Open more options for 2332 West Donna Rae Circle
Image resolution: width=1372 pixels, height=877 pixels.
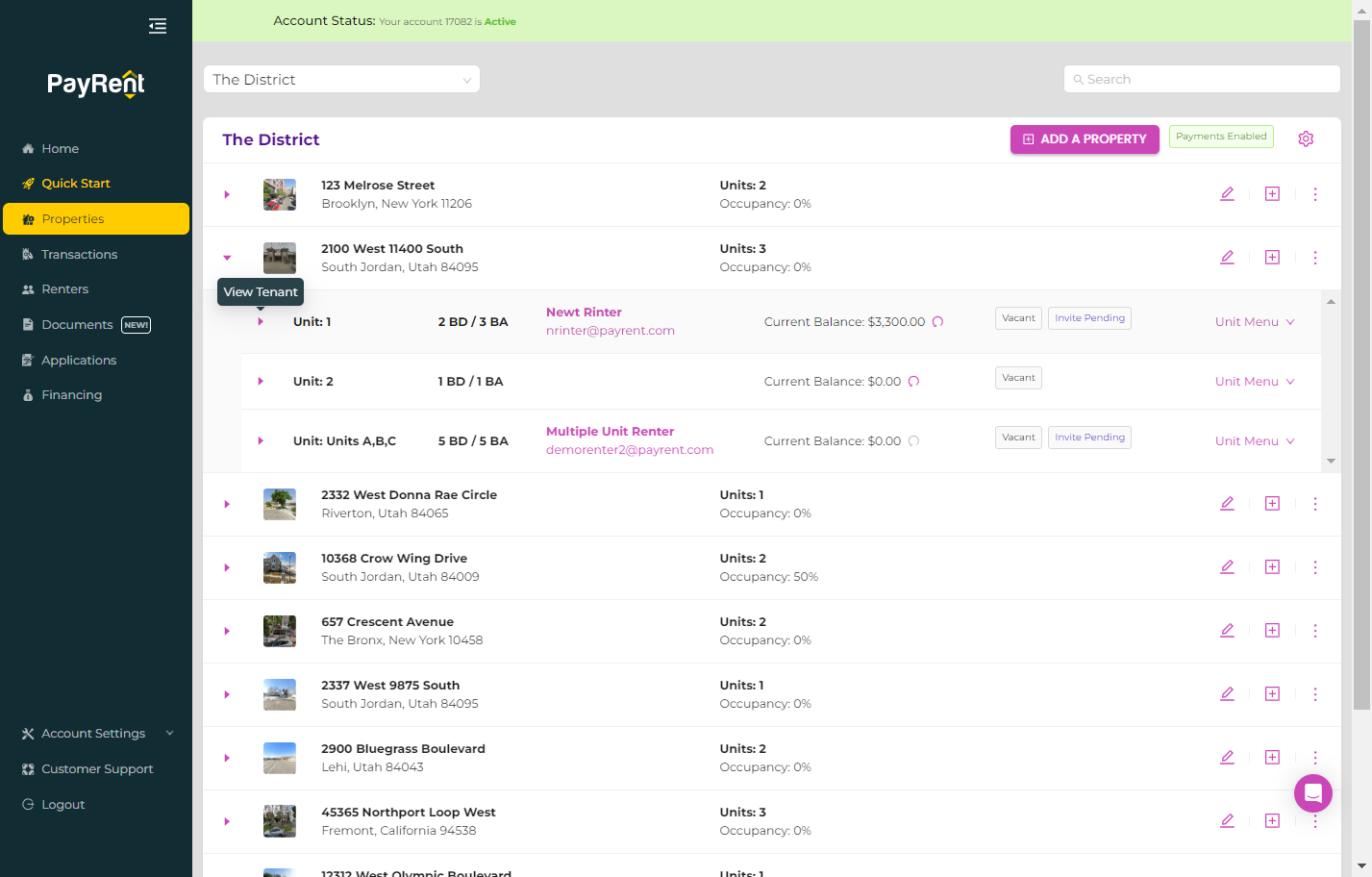click(x=1315, y=504)
